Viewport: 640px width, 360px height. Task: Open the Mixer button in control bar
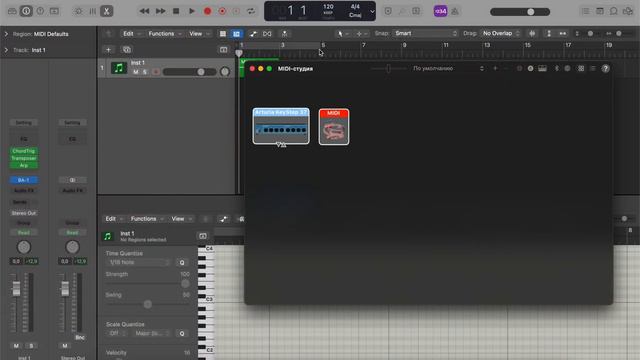pos(93,11)
